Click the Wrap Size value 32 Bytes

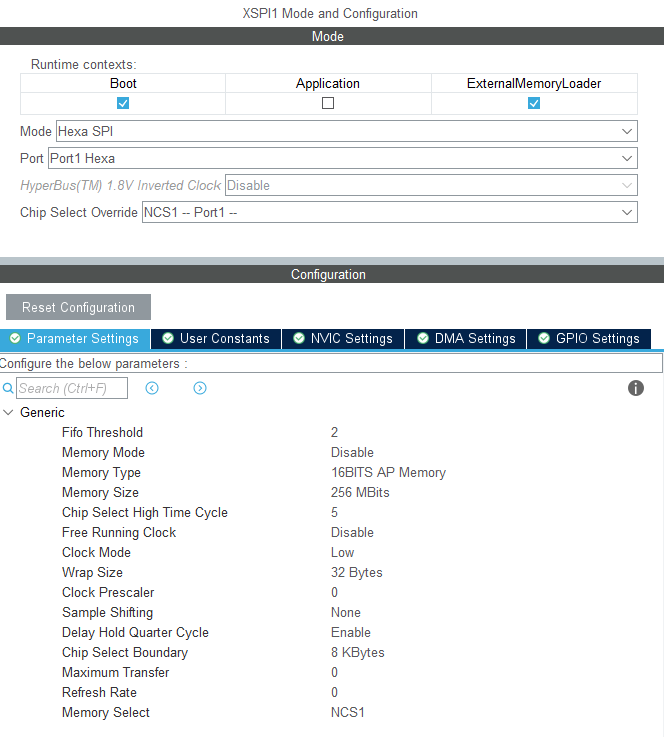point(357,572)
